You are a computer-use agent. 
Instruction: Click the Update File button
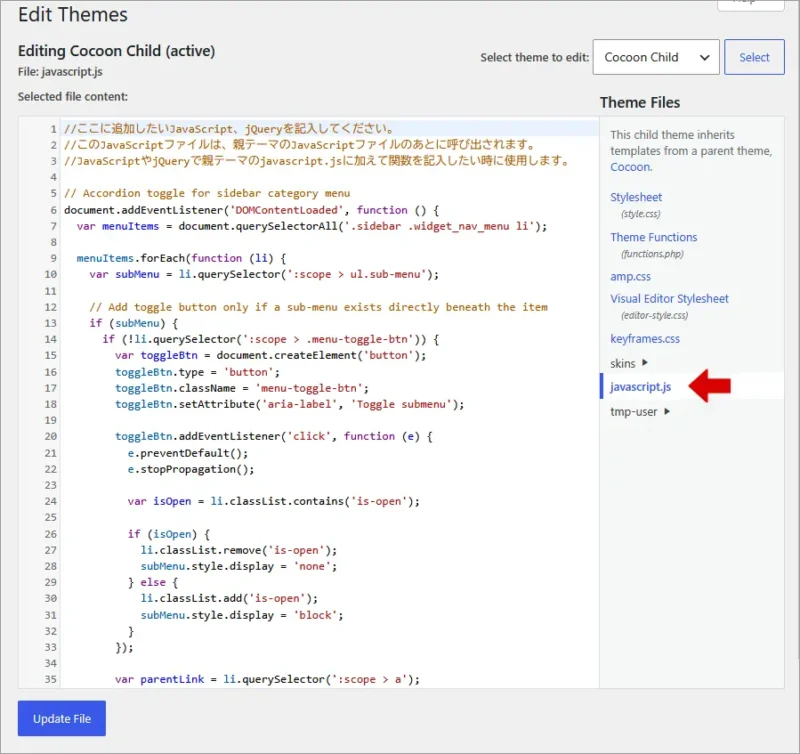tap(62, 718)
